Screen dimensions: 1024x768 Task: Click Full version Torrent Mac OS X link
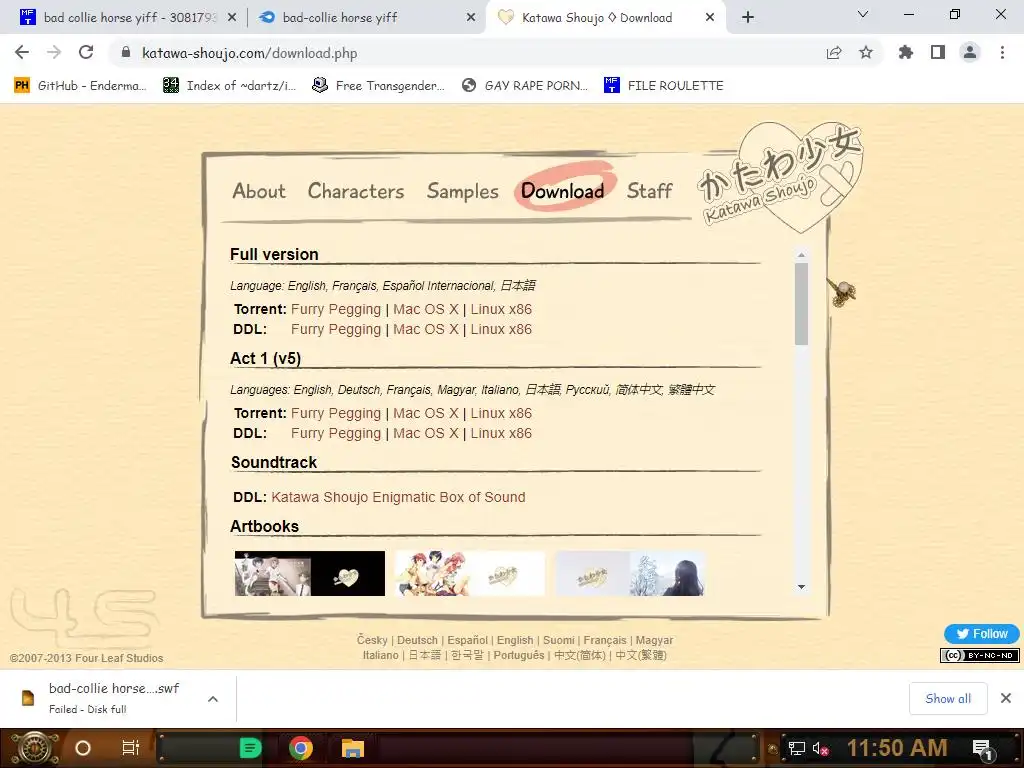(426, 310)
